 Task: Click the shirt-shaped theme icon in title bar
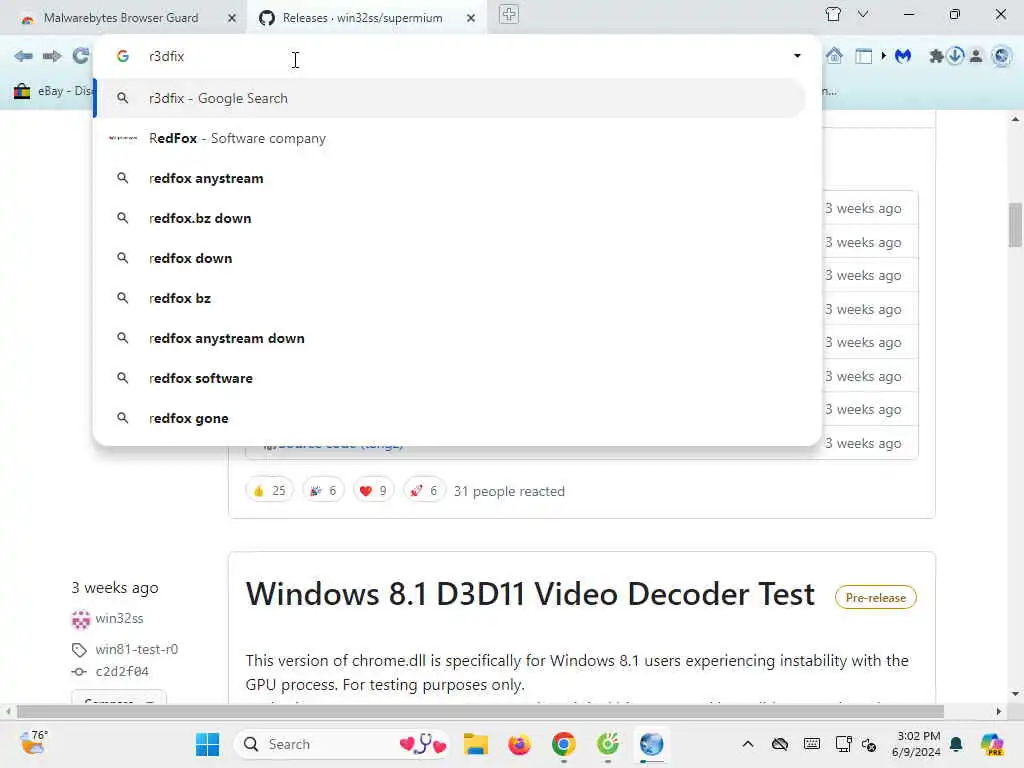pyautogui.click(x=833, y=14)
